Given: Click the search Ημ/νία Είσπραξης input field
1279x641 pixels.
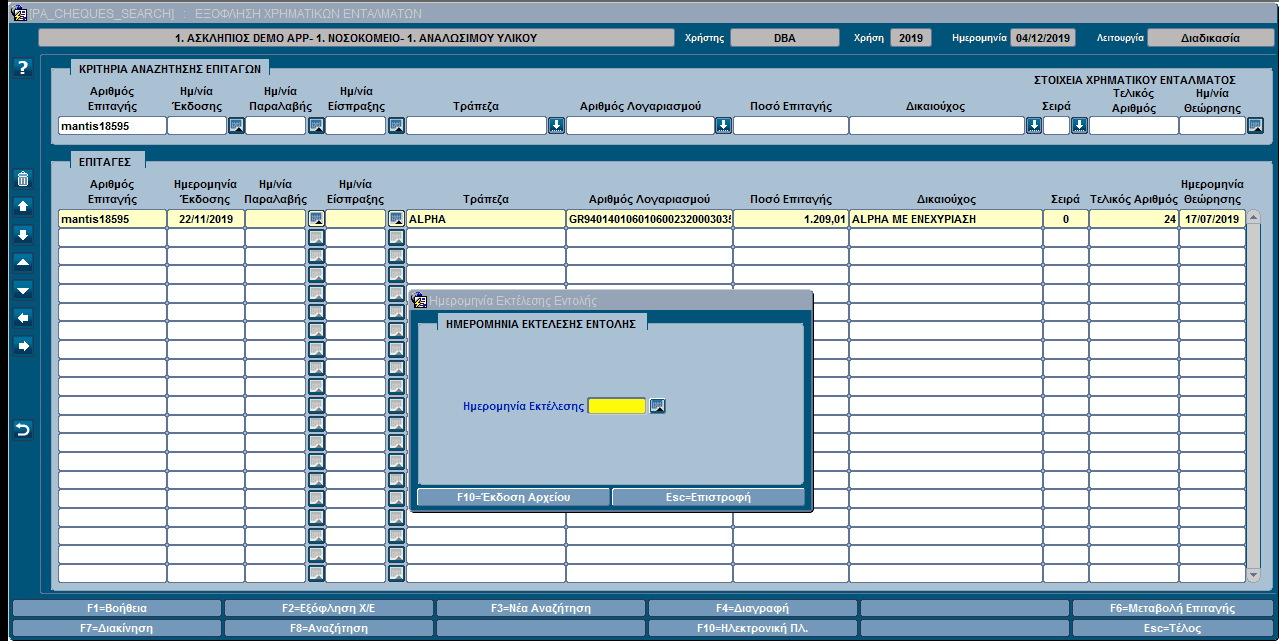Looking at the screenshot, I should [356, 126].
